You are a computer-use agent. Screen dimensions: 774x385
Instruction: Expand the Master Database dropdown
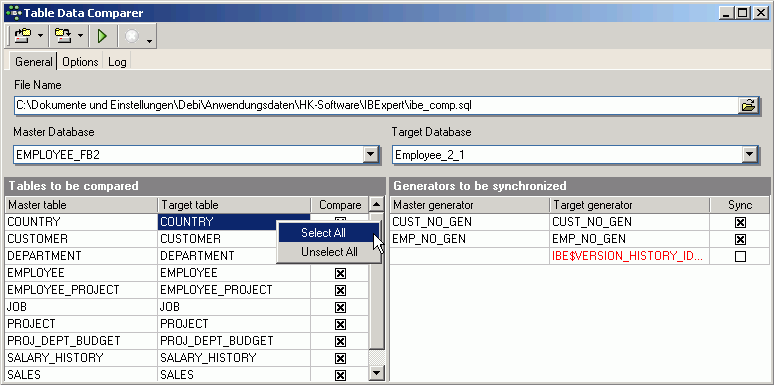click(x=370, y=155)
